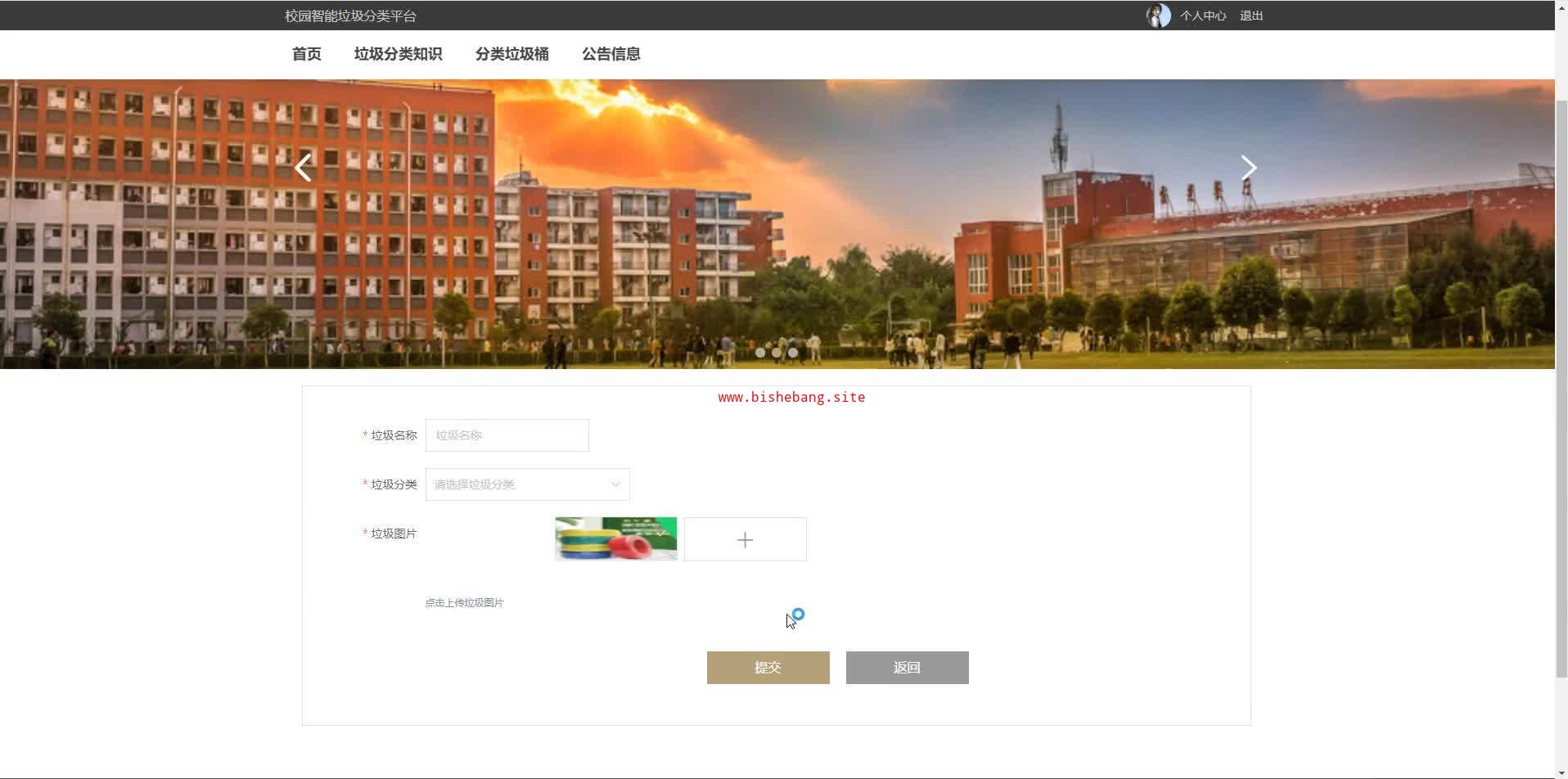The height and width of the screenshot is (779, 1568).
Task: Click 校园智能垃圾分类平台 site title
Action: click(350, 16)
